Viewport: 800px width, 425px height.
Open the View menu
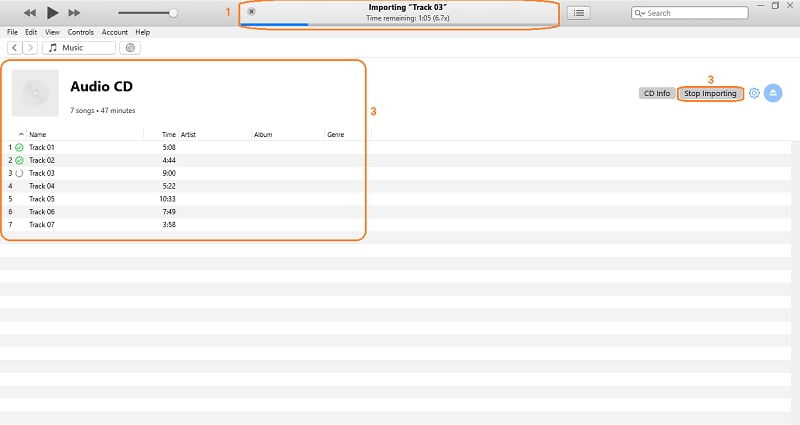(x=52, y=32)
